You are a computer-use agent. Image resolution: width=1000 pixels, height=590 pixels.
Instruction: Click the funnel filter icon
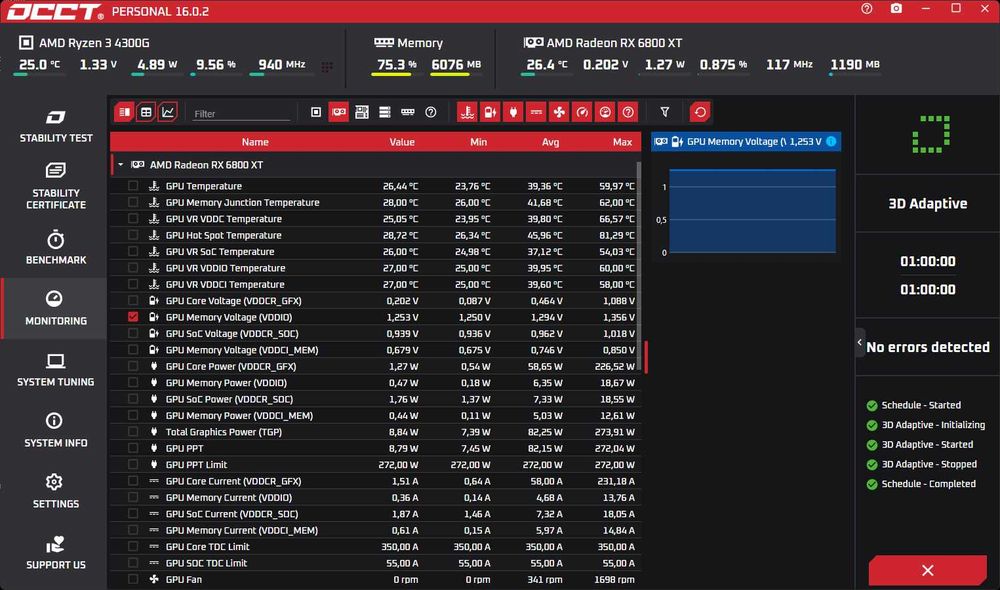pos(665,112)
